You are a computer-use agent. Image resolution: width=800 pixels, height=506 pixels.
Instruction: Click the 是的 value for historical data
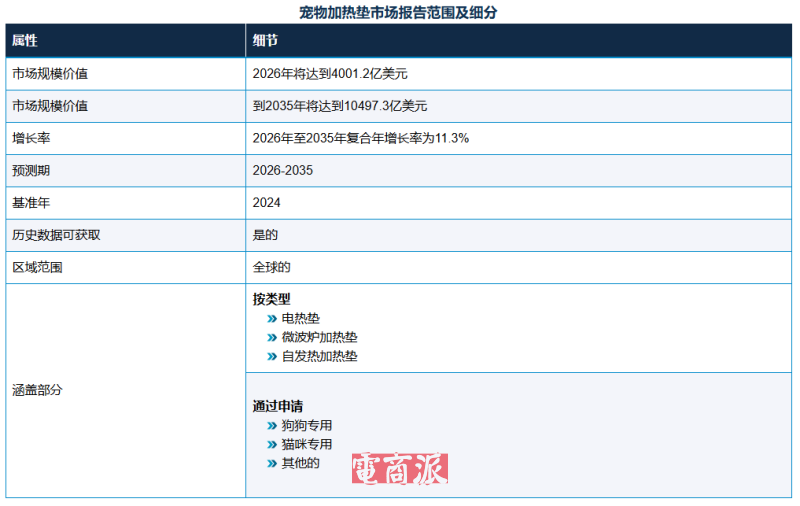[x=265, y=235]
